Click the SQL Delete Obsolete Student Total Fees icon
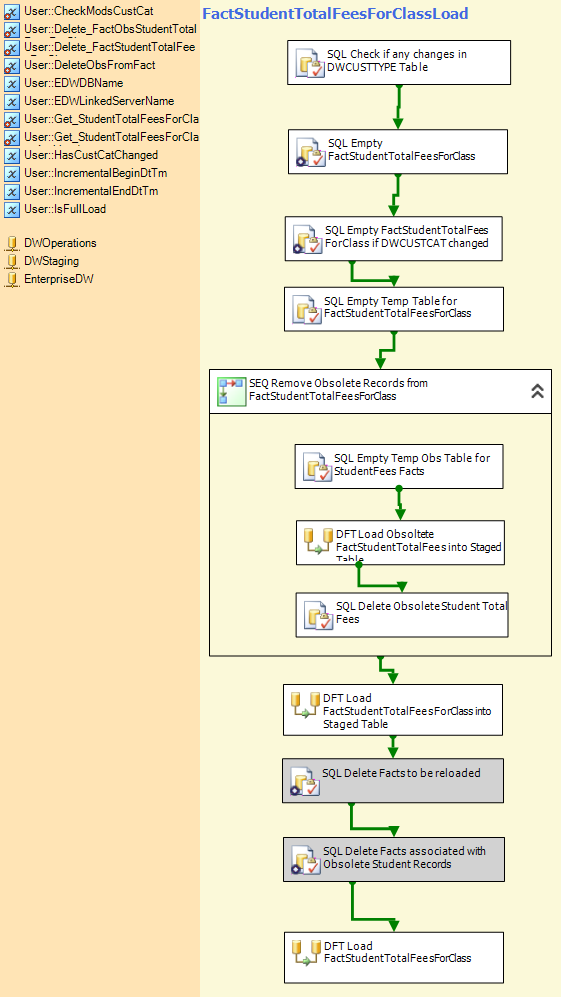 320,614
